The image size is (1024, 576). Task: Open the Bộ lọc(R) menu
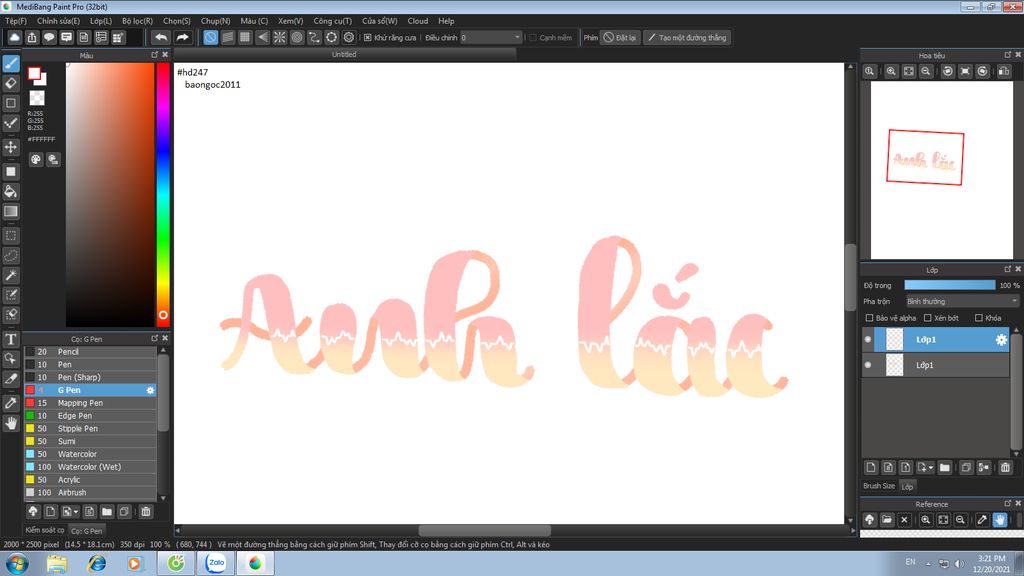point(137,21)
